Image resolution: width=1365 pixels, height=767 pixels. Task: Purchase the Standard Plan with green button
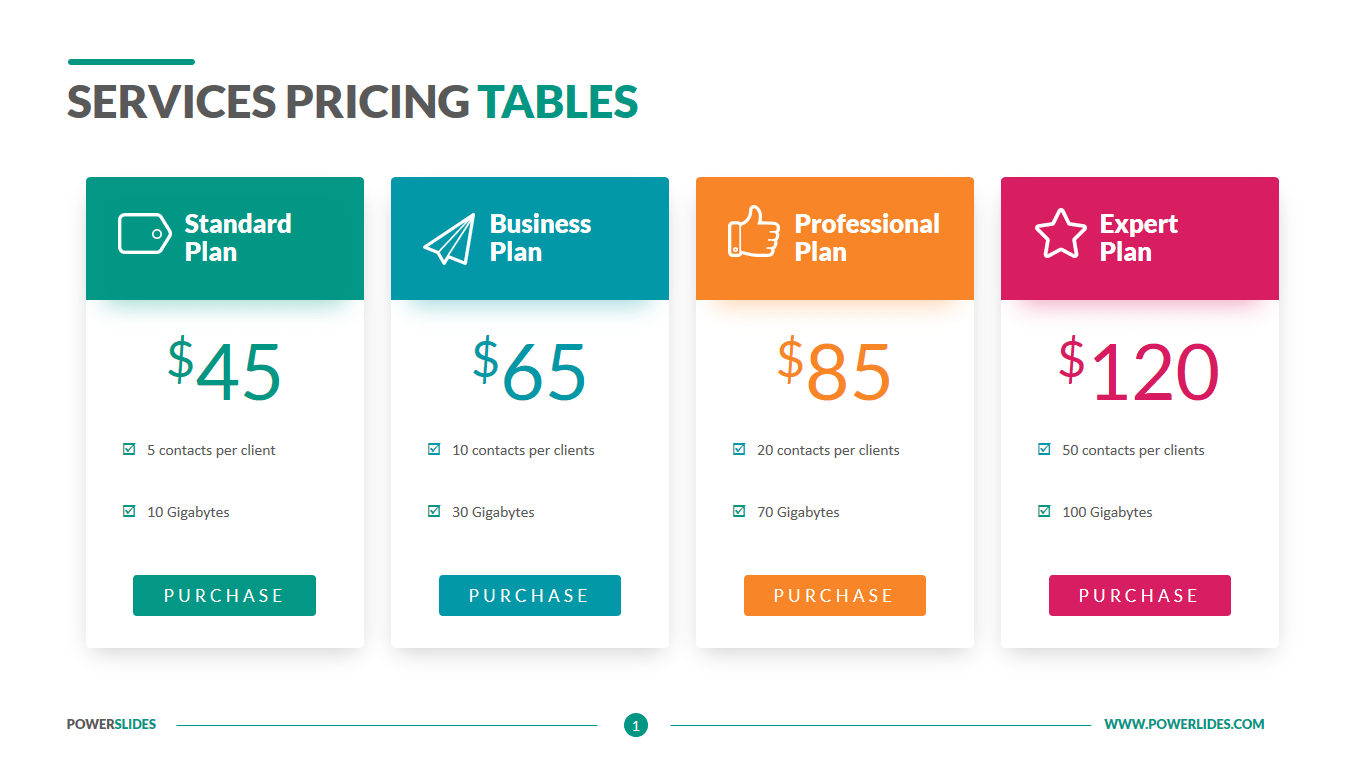tap(224, 595)
